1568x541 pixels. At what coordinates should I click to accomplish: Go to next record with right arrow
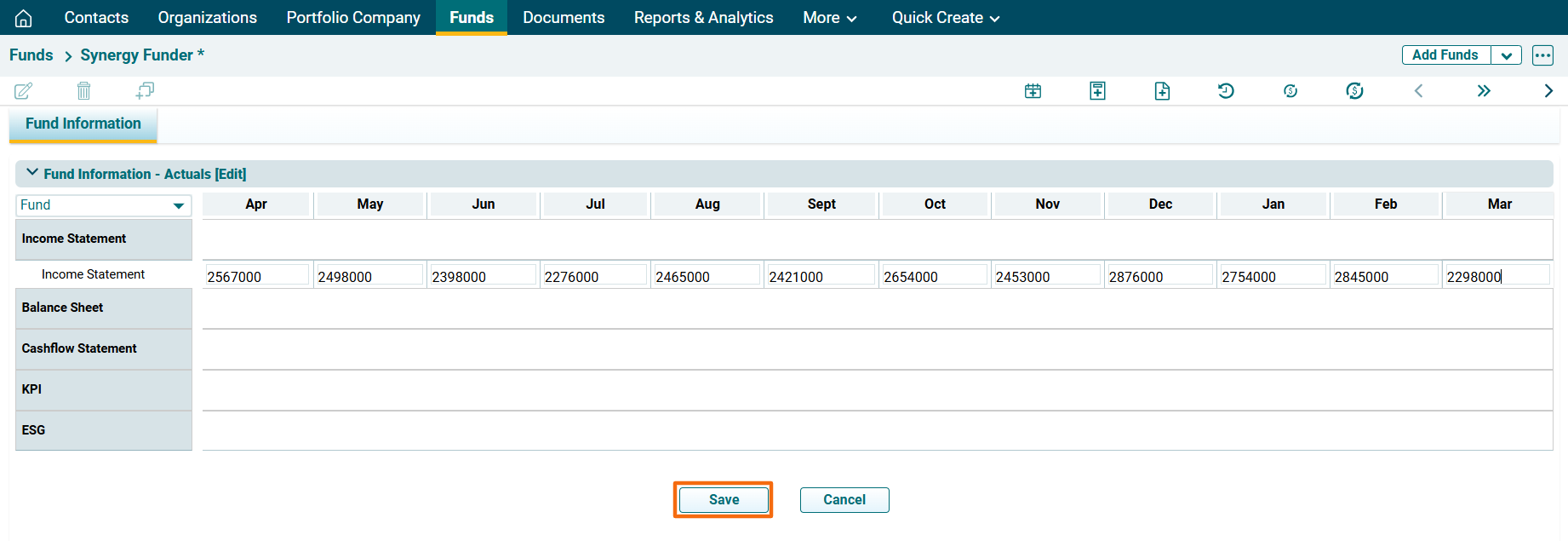tap(1548, 91)
